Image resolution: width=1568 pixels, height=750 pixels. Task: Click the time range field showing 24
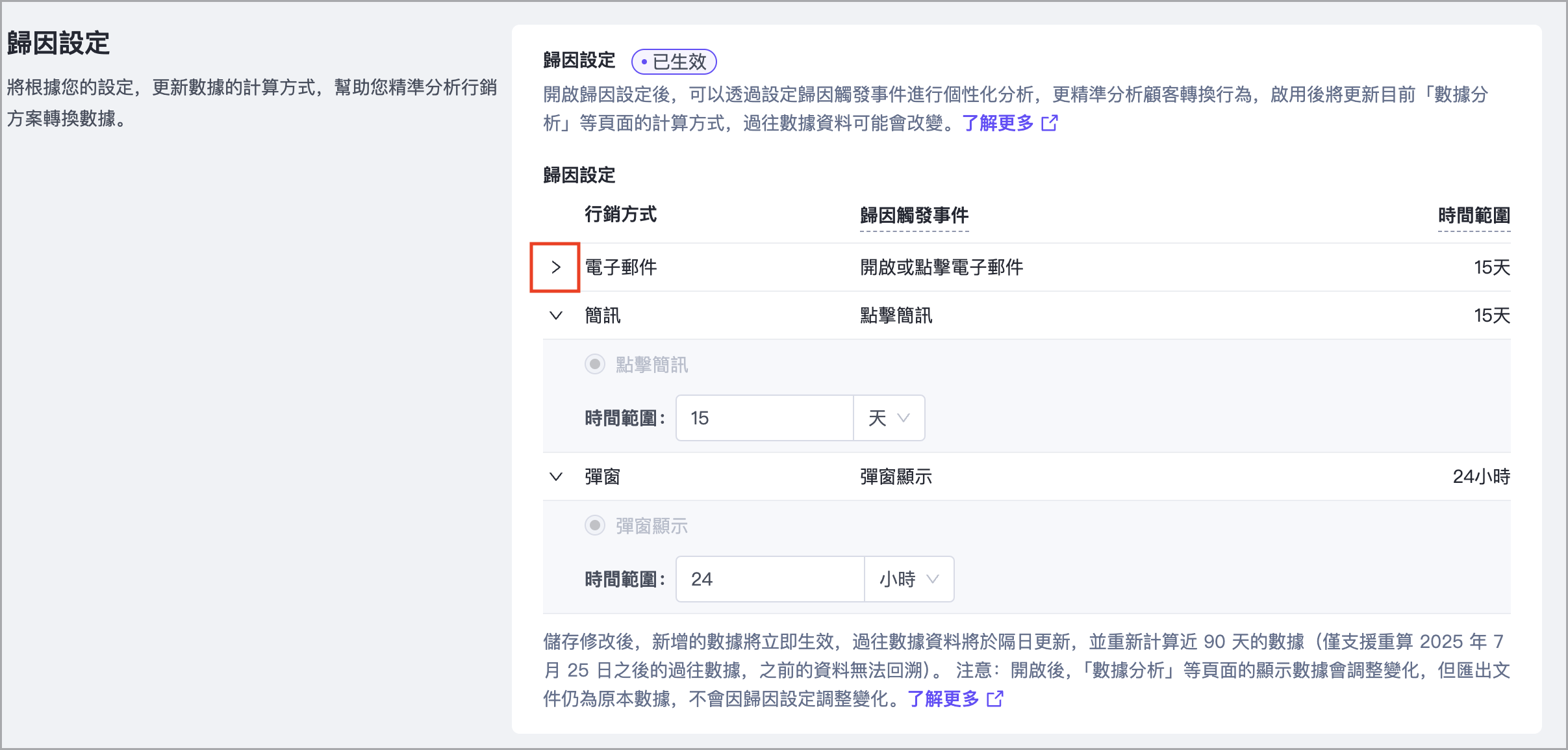[x=770, y=579]
